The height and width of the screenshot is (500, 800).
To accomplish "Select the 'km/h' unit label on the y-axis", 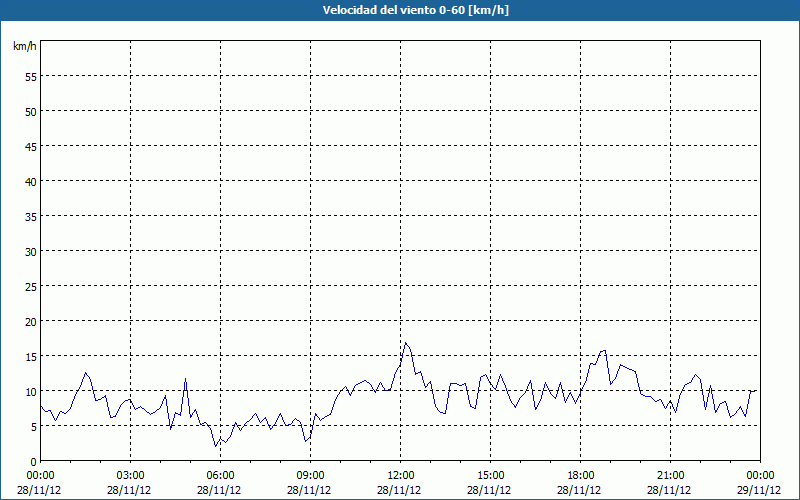I will click(25, 46).
